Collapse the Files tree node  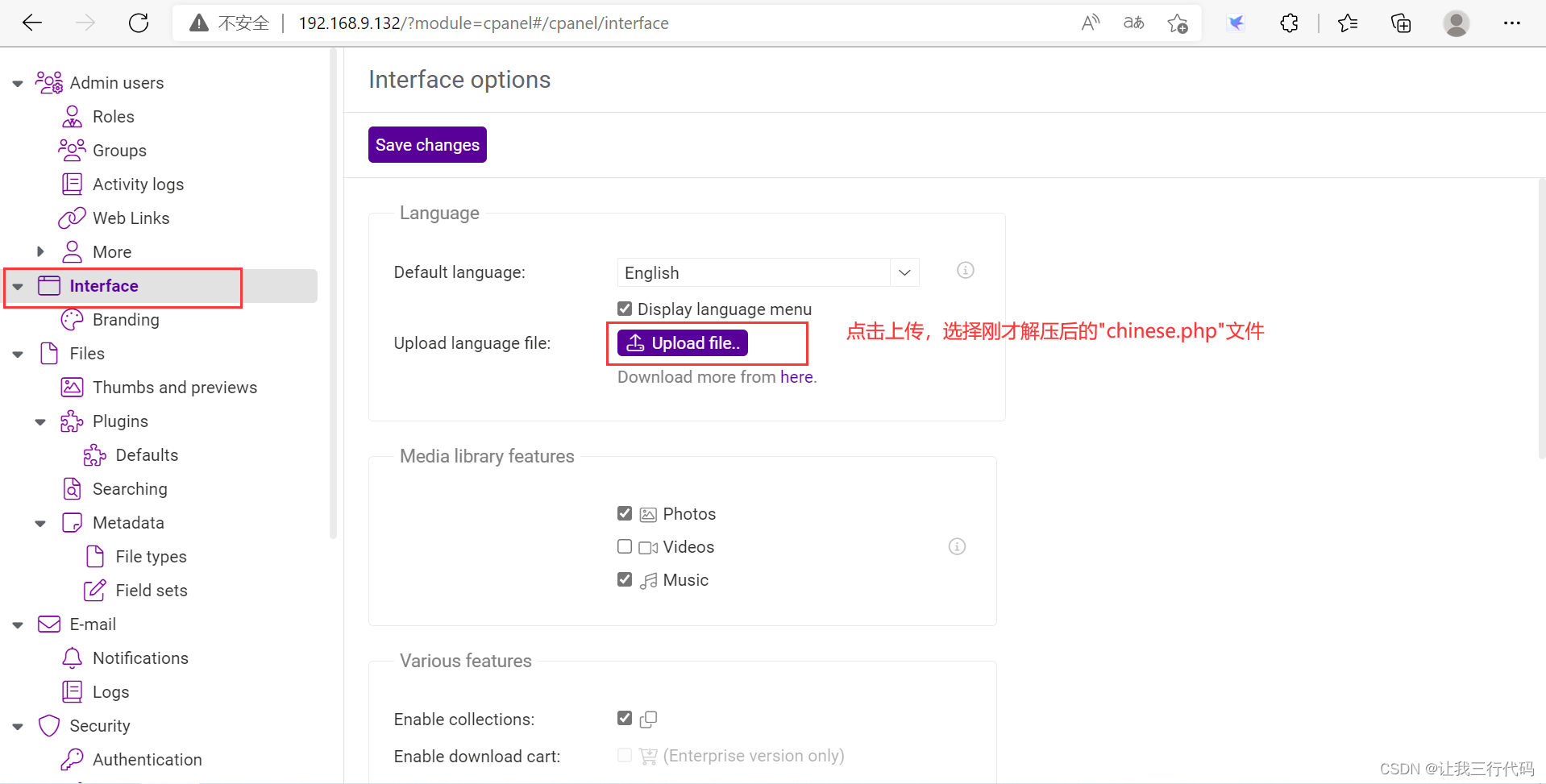click(x=18, y=354)
